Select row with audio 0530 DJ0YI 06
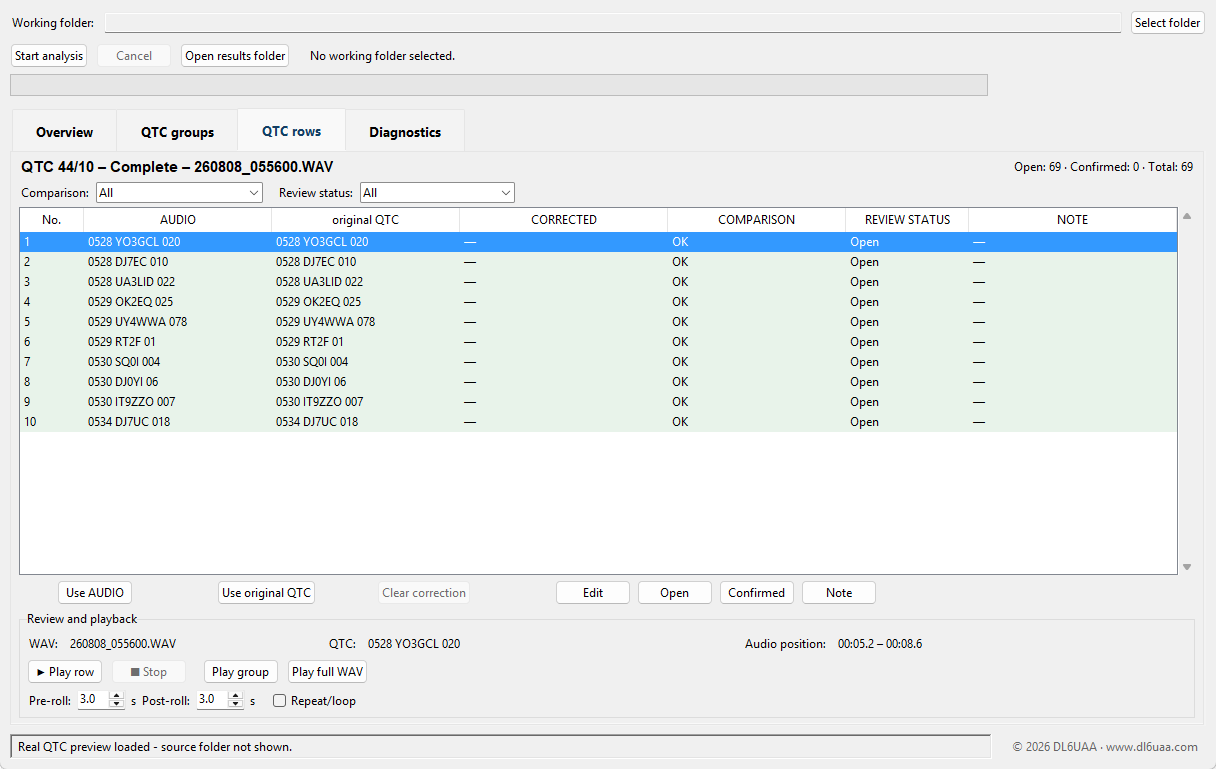This screenshot has width=1216, height=769. (x=598, y=382)
